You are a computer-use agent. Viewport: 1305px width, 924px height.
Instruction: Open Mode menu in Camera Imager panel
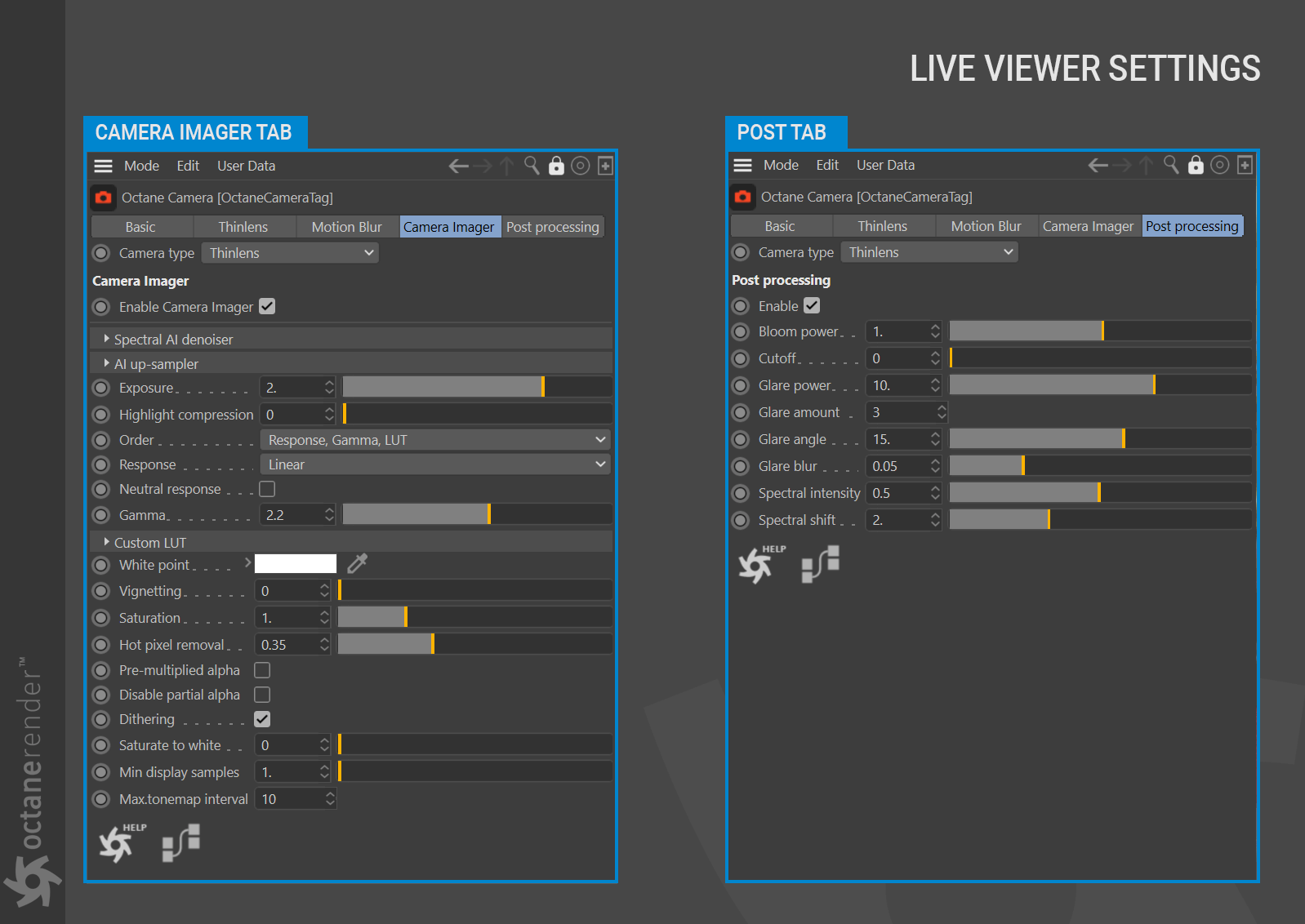pos(141,166)
